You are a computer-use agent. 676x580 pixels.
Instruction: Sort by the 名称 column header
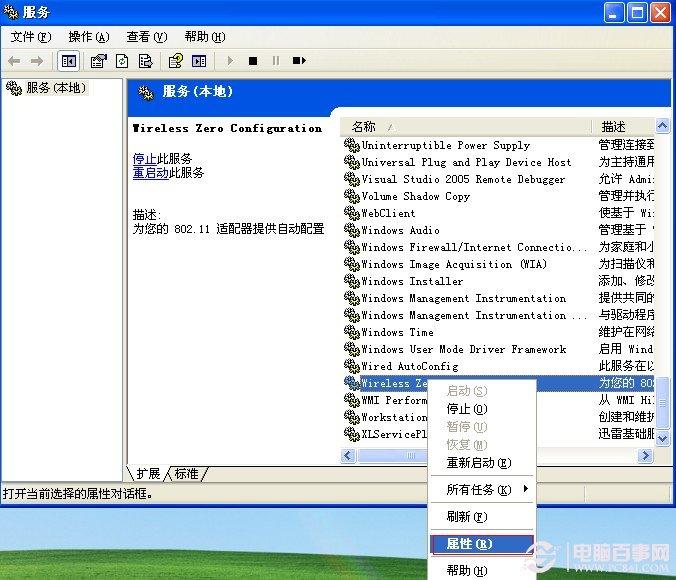pos(466,127)
